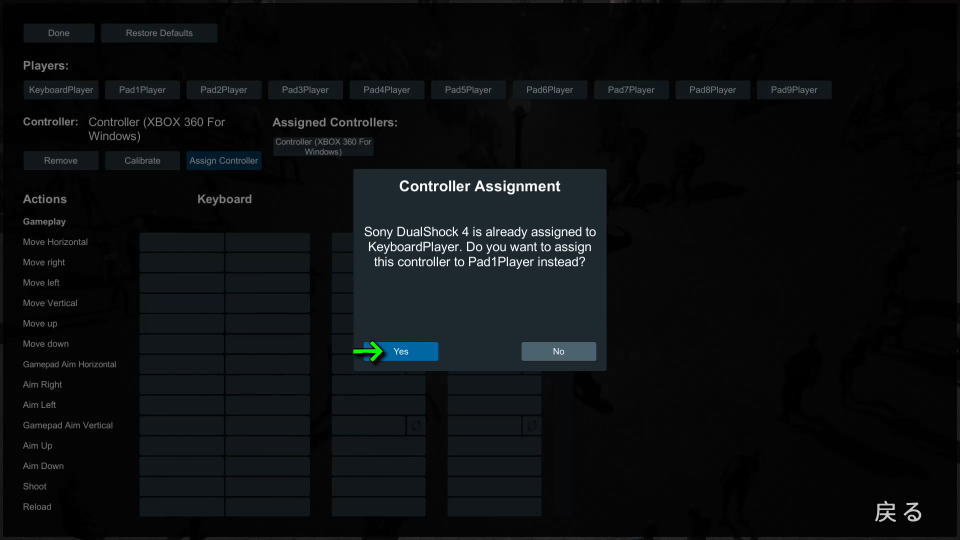This screenshot has height=540, width=960.
Task: Click the Assign Controller button
Action: tap(223, 160)
